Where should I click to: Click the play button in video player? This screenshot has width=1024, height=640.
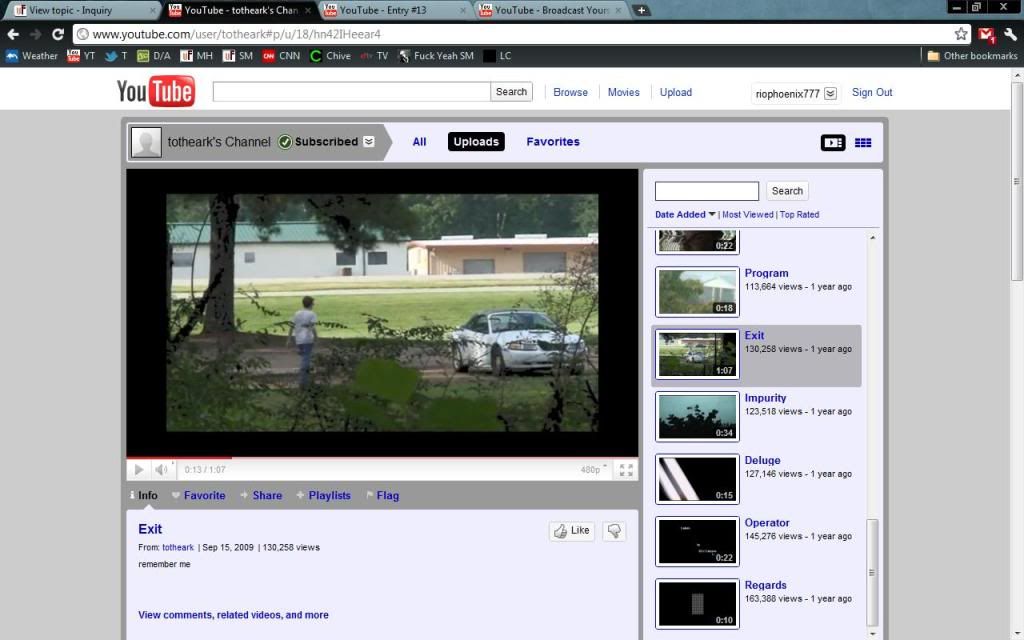click(x=139, y=469)
